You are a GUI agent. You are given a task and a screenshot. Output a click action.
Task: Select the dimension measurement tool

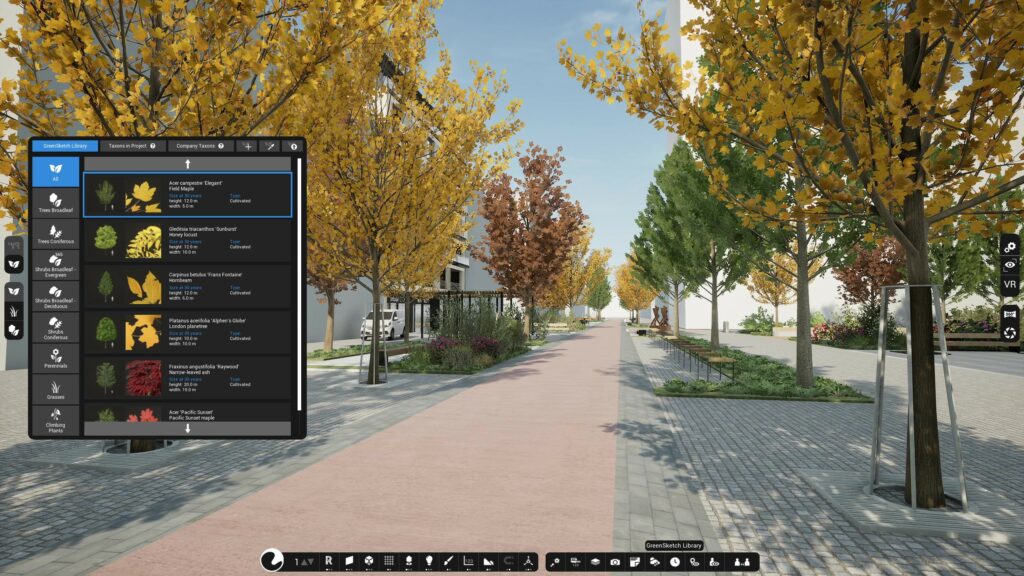[468, 561]
